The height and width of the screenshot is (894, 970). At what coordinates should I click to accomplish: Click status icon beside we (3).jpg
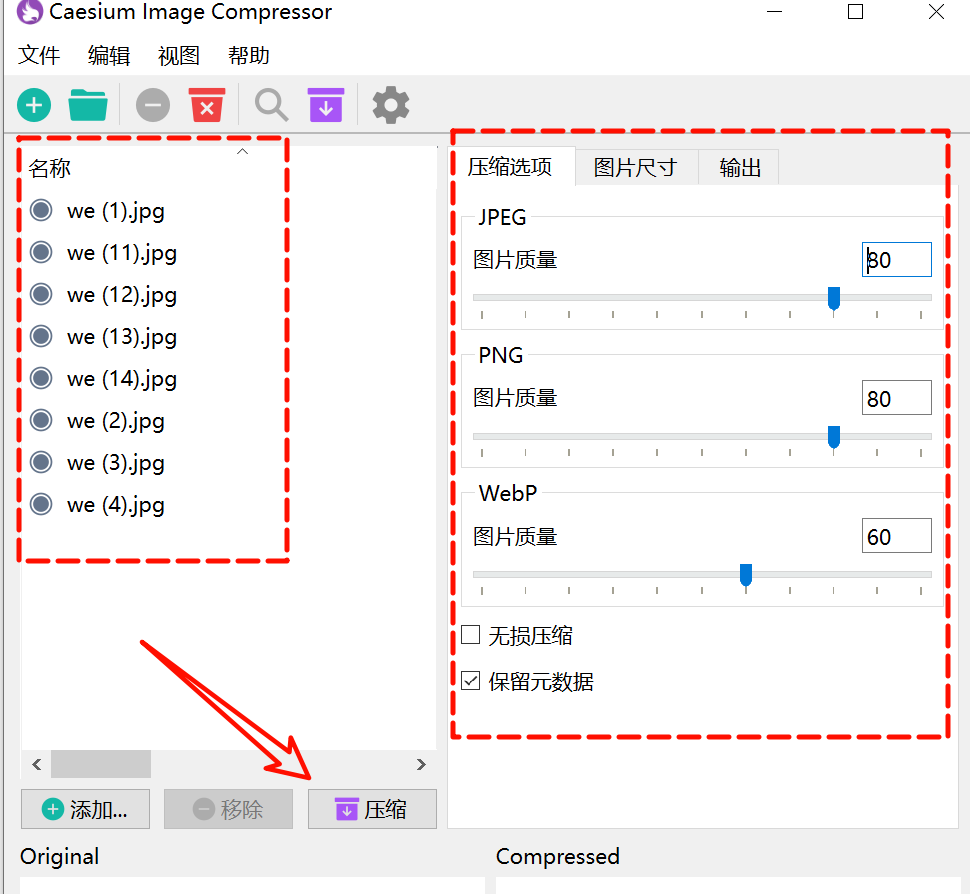41,462
